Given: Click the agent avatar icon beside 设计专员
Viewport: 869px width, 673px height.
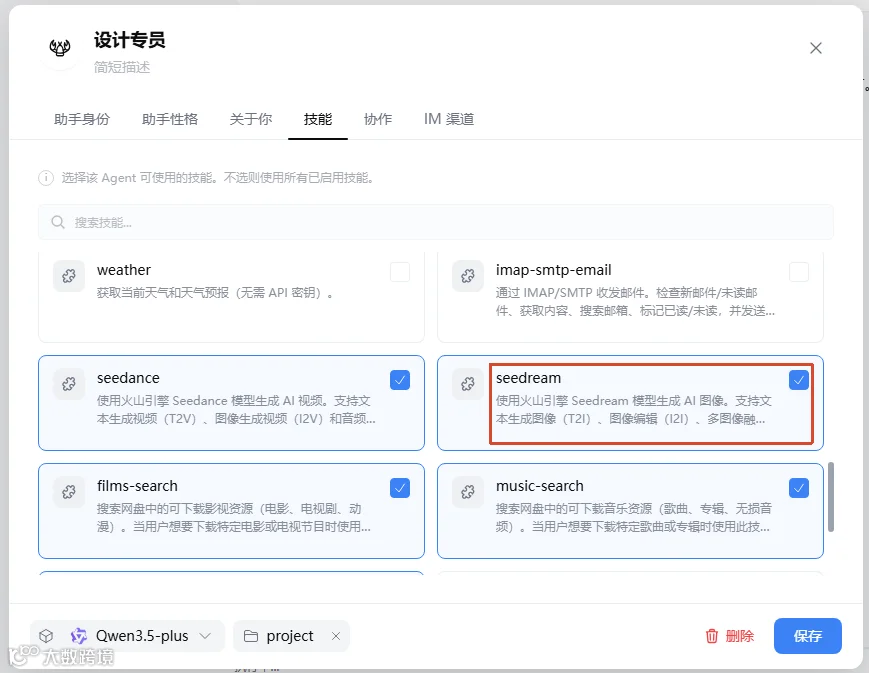Looking at the screenshot, I should click(60, 48).
